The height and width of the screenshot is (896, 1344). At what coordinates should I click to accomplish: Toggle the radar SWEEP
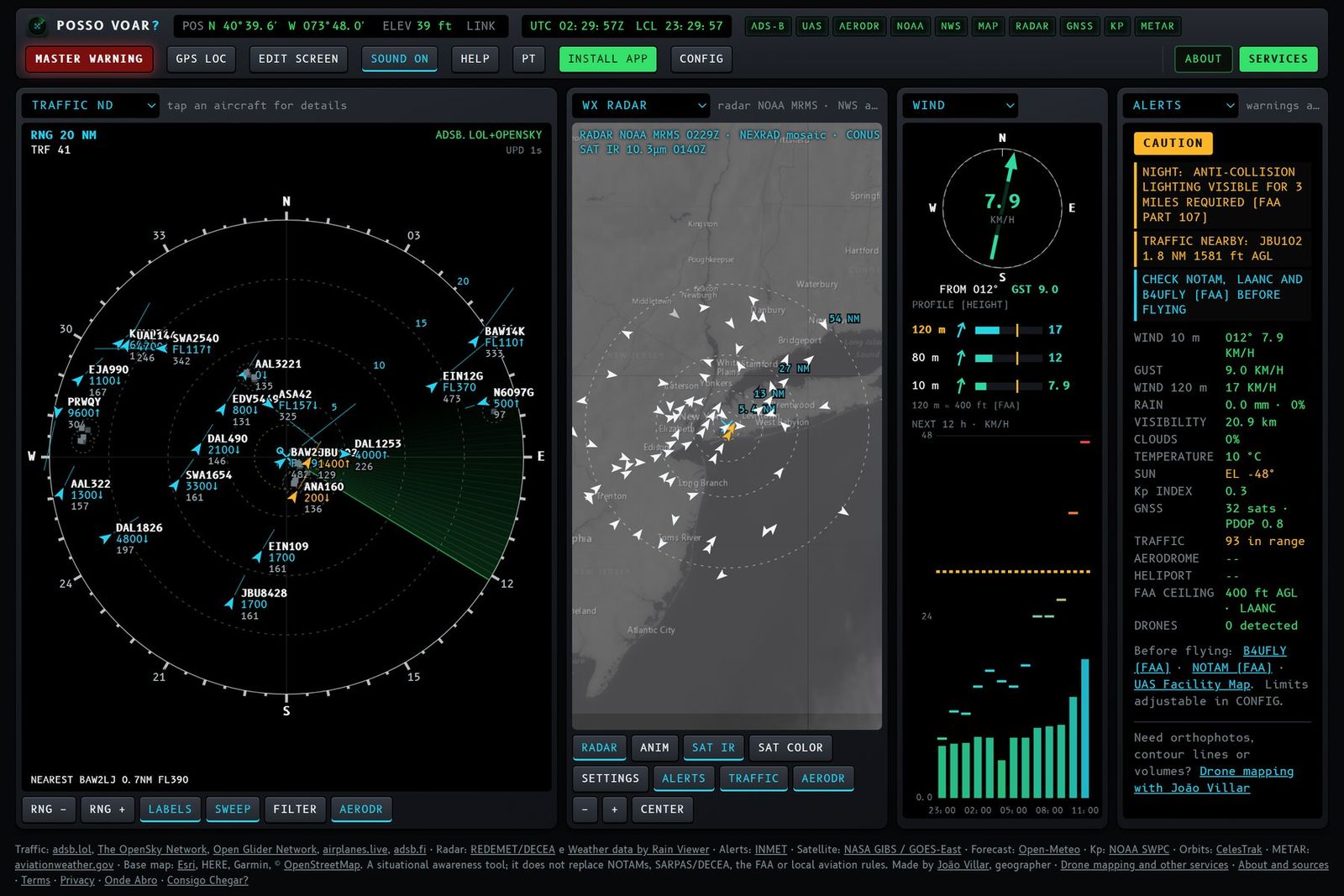(x=233, y=810)
